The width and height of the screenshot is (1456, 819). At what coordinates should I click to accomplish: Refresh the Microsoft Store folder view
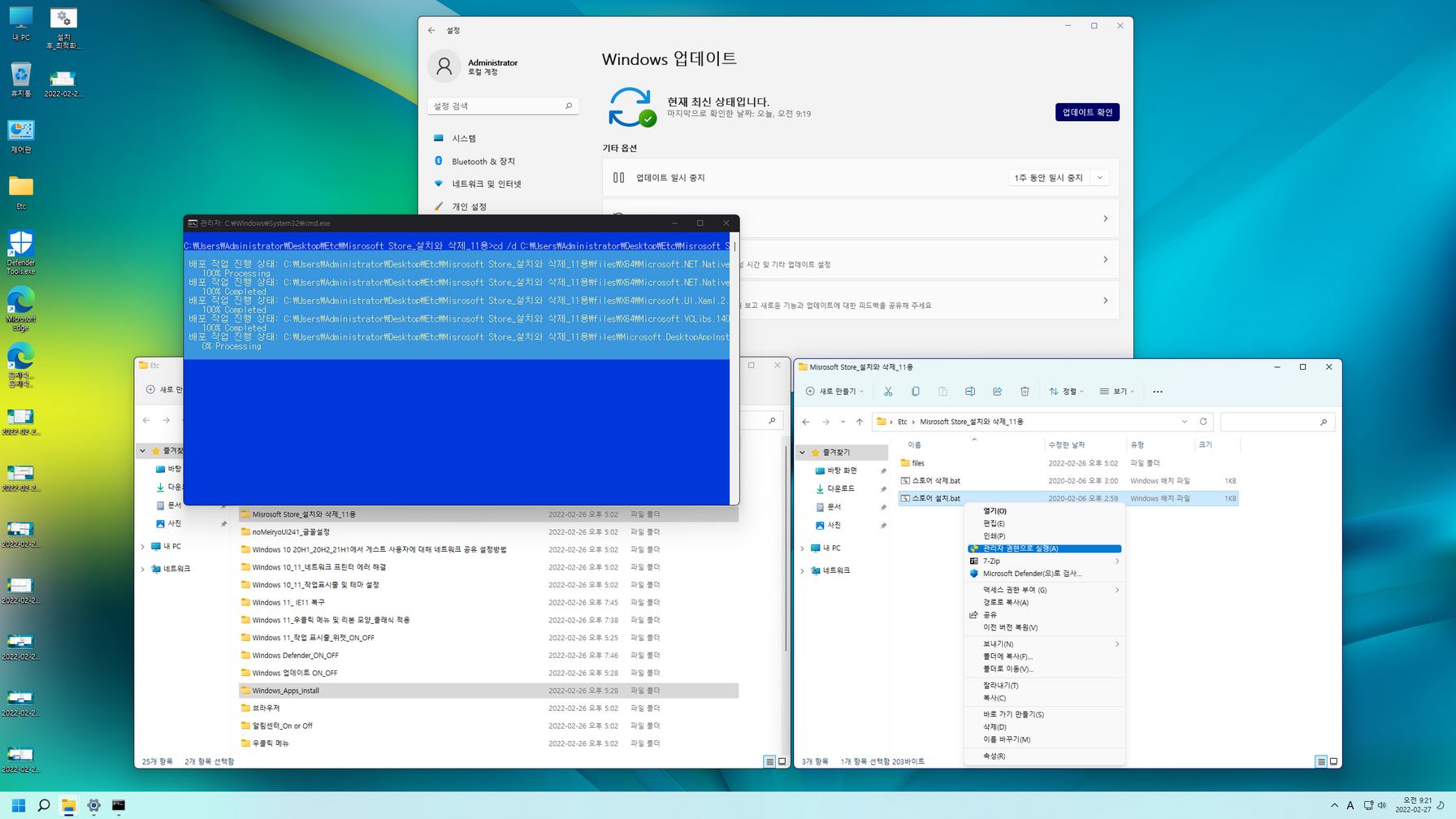[x=1203, y=422]
